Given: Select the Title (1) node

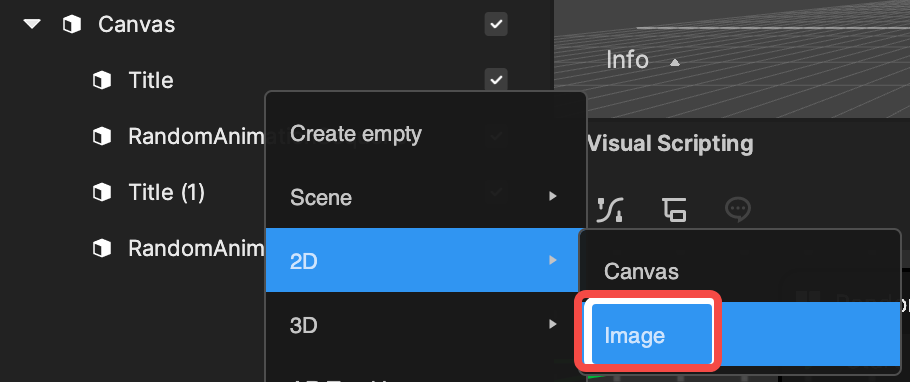Looking at the screenshot, I should click(167, 192).
